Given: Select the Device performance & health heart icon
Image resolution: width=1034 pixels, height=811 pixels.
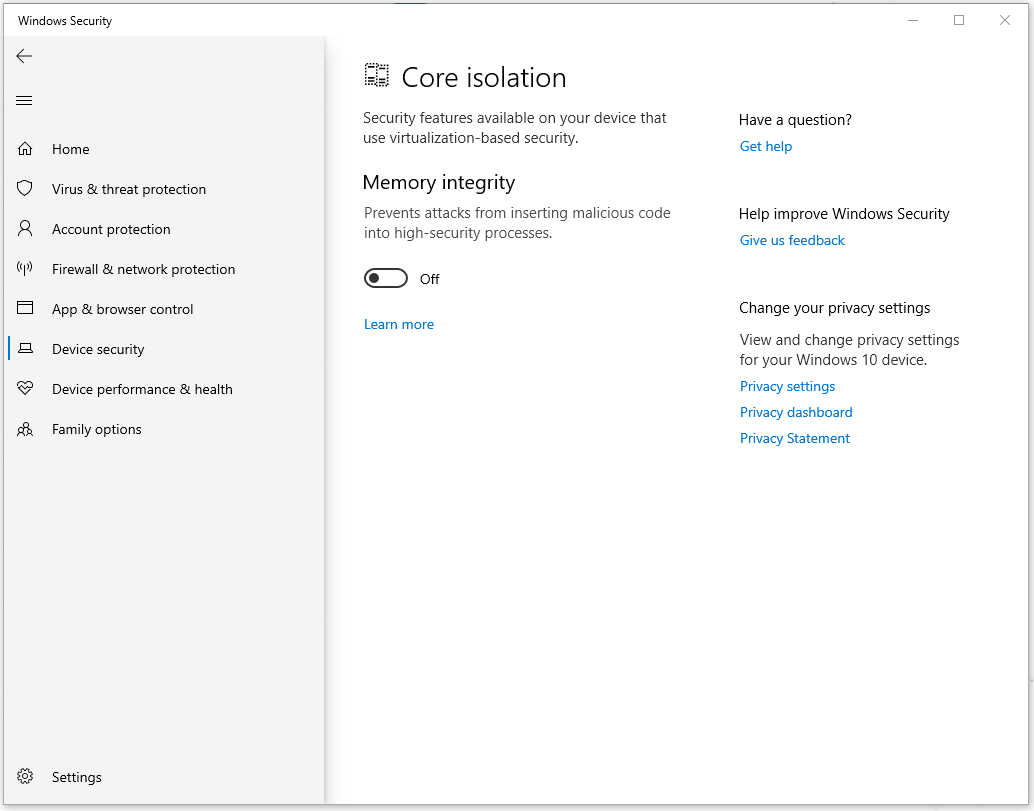Looking at the screenshot, I should (x=25, y=388).
